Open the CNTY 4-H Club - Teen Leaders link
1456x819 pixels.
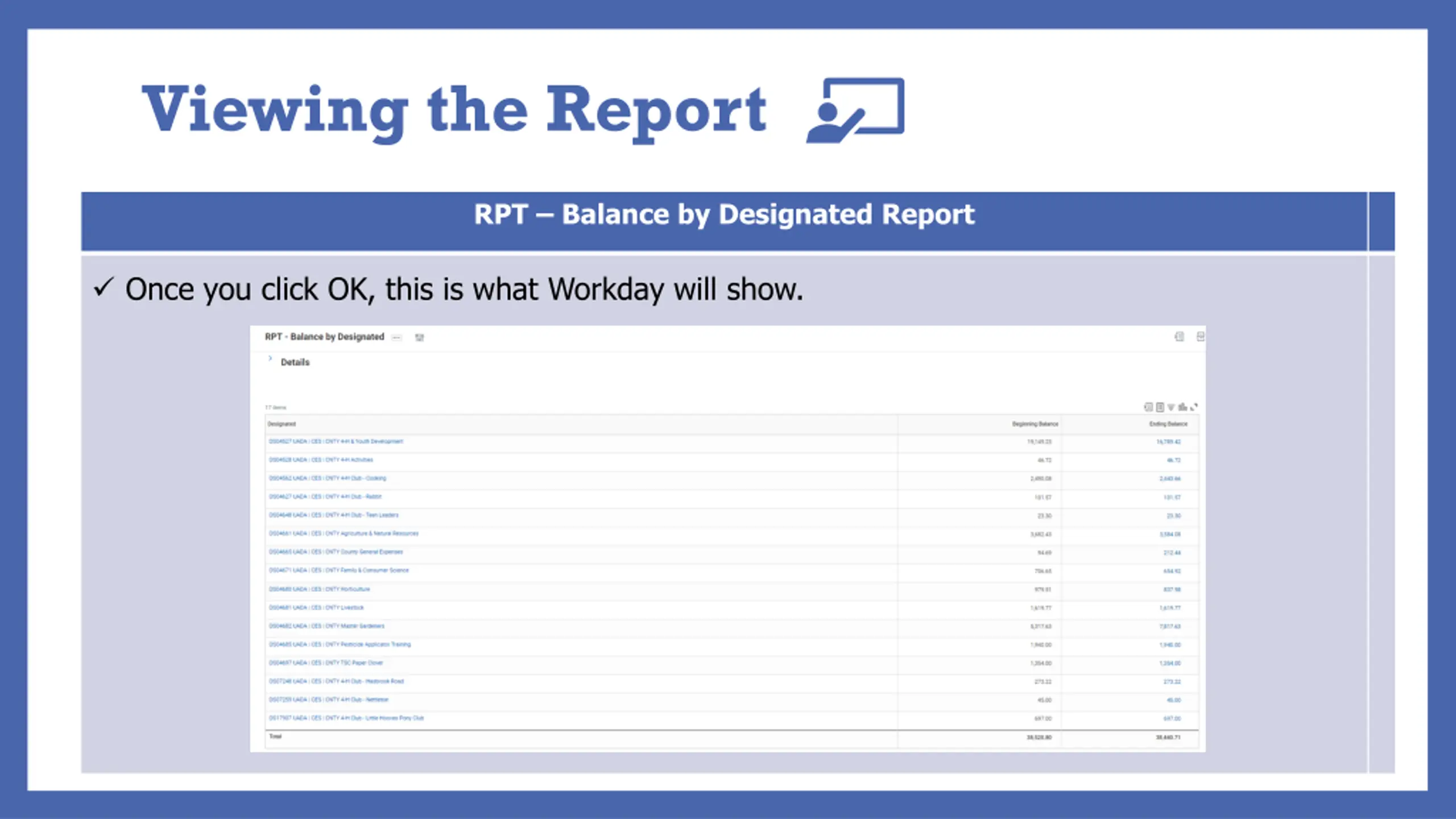pyautogui.click(x=334, y=515)
